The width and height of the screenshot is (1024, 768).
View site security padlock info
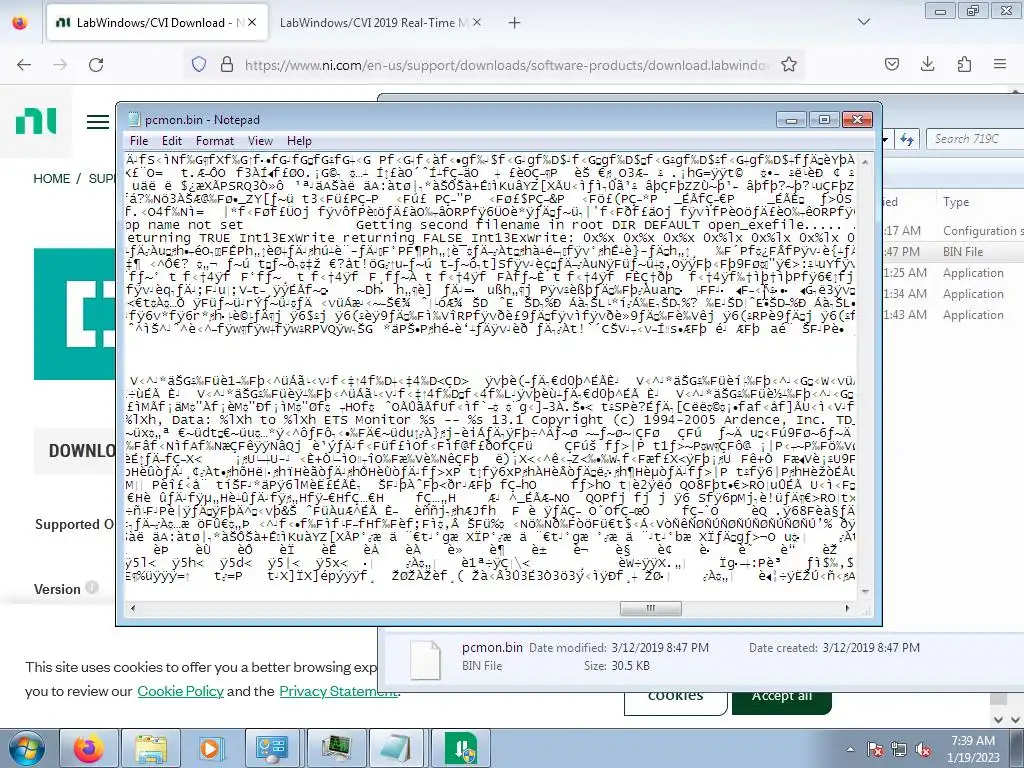(x=227, y=65)
